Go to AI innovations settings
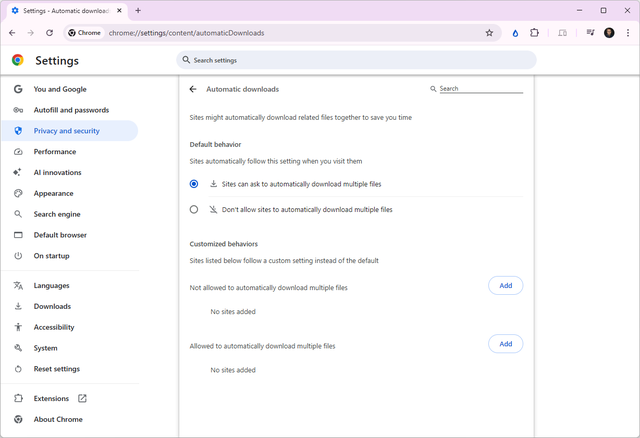Screen dimensions: 640x438 57,173
